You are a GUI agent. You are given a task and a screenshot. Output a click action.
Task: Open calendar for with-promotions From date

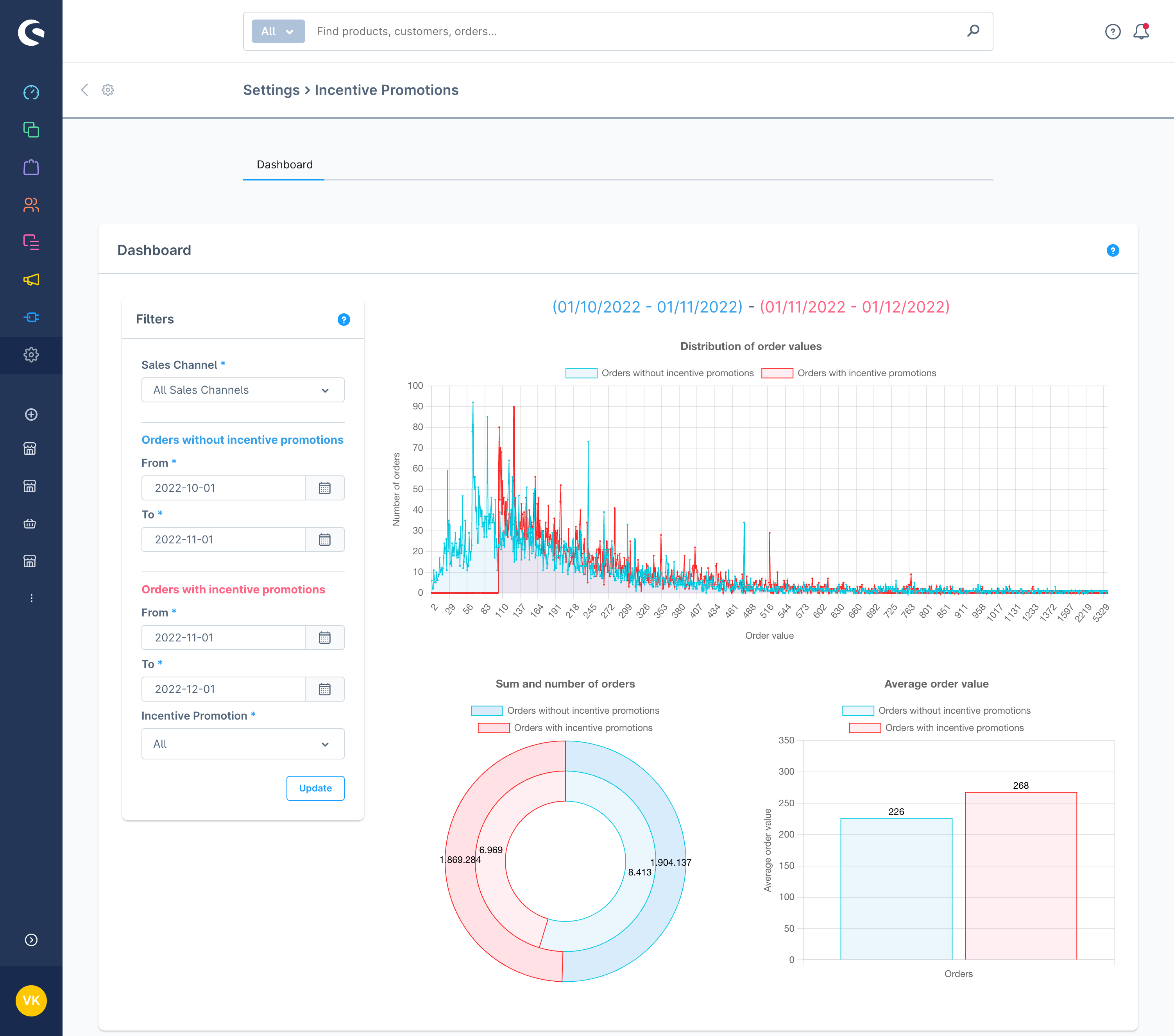click(x=324, y=638)
